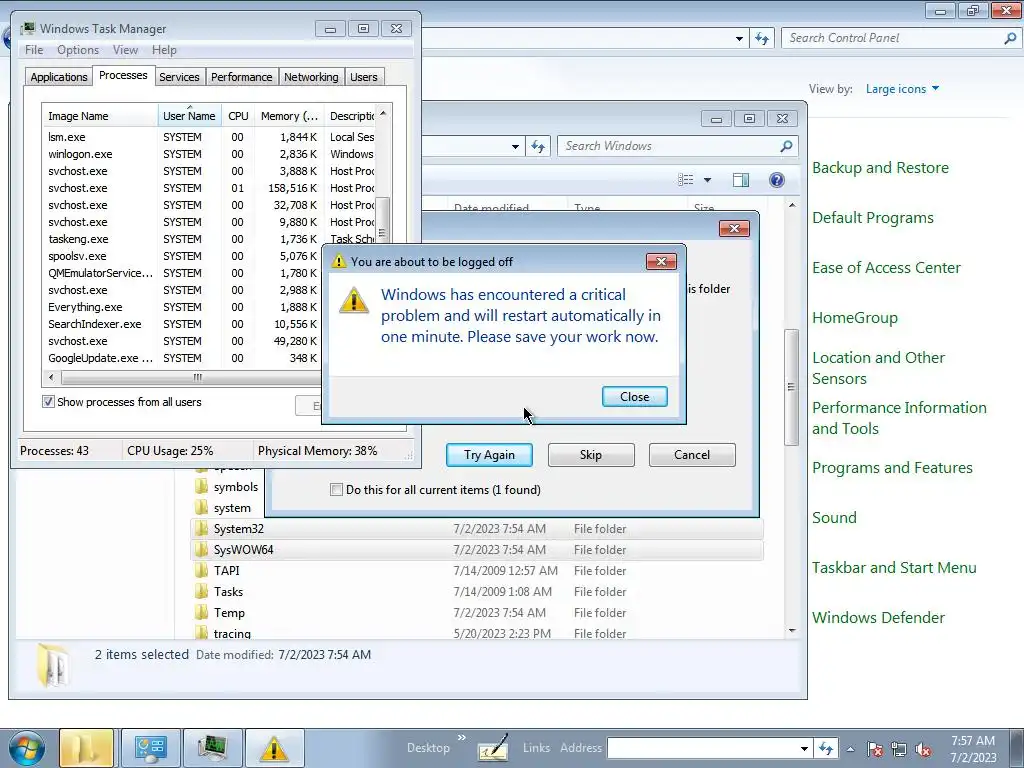Open the Control Panel address dropdown
Image resolution: width=1024 pixels, height=768 pixels.
(739, 38)
